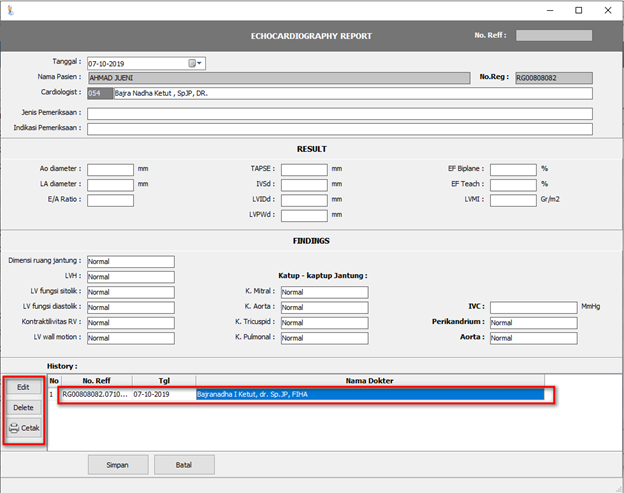This screenshot has height=493, width=624.
Task: Select the LVMI input field
Action: click(513, 199)
